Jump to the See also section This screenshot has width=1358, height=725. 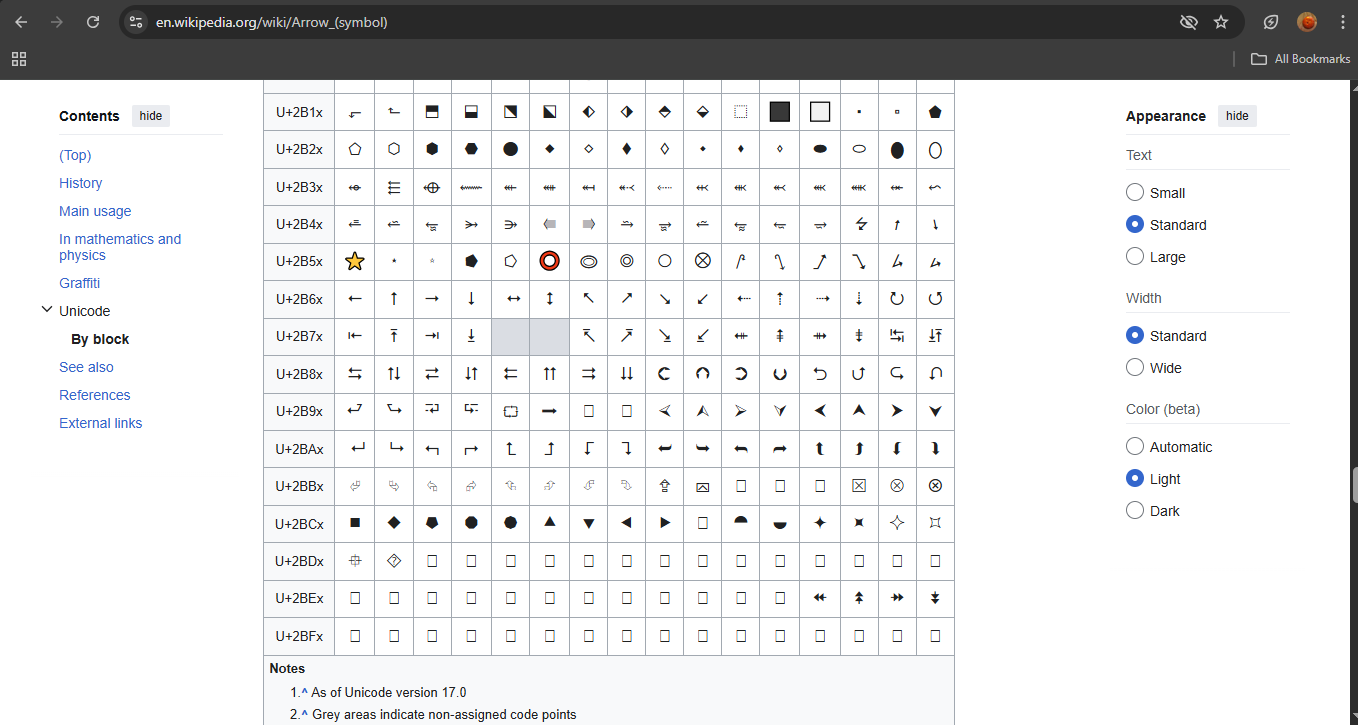coord(86,367)
